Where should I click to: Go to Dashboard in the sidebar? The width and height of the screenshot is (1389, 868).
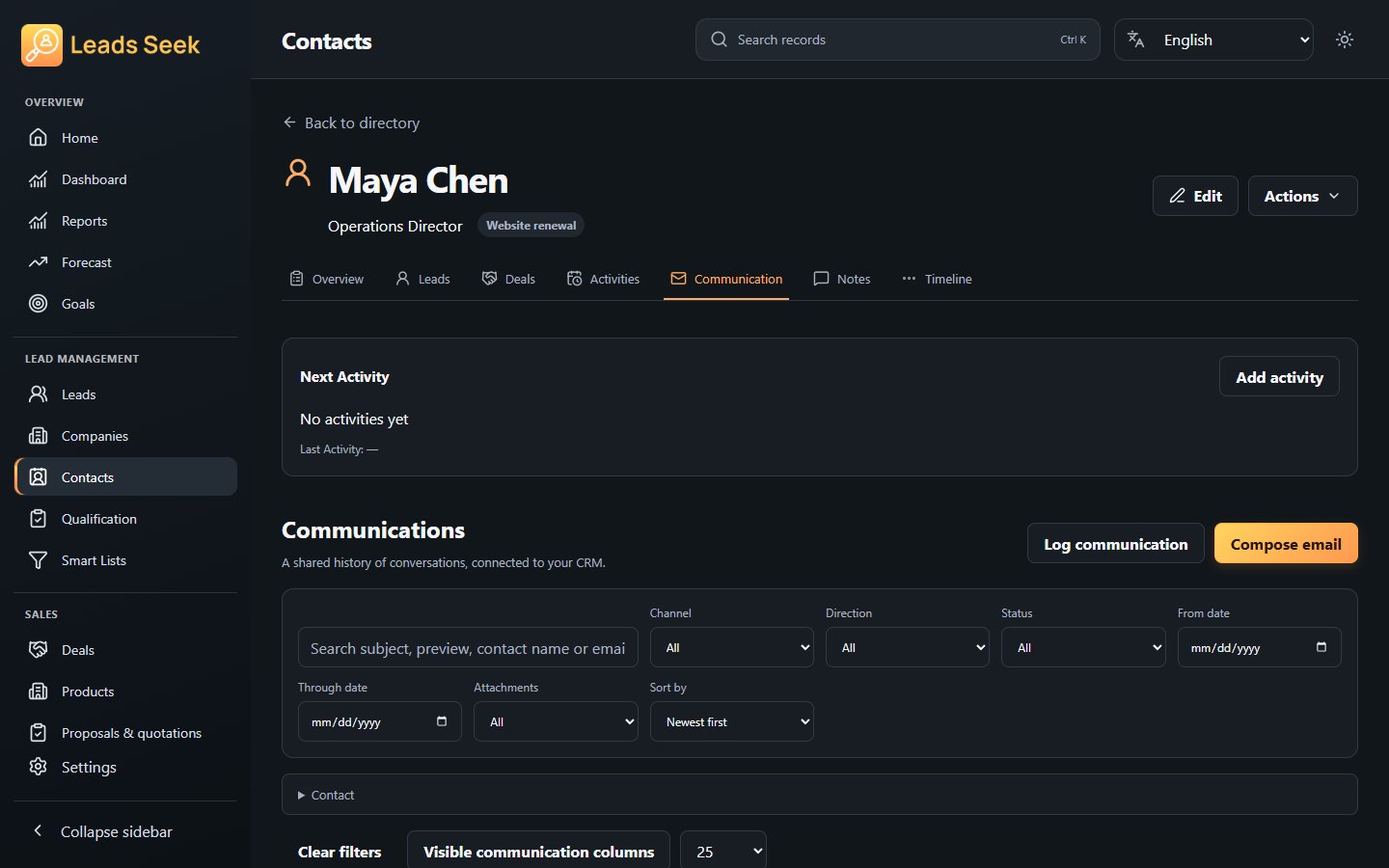point(125,179)
